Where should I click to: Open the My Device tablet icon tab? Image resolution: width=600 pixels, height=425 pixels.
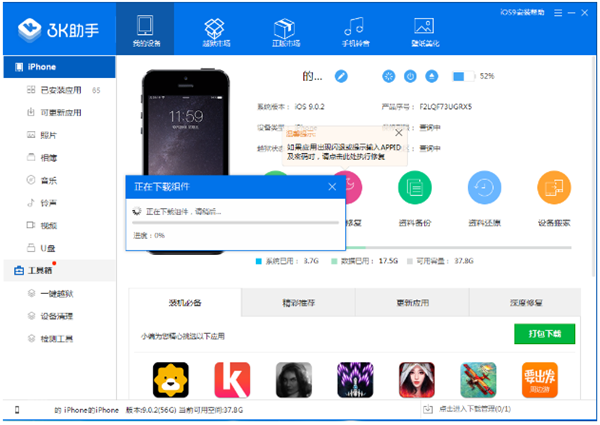click(145, 30)
